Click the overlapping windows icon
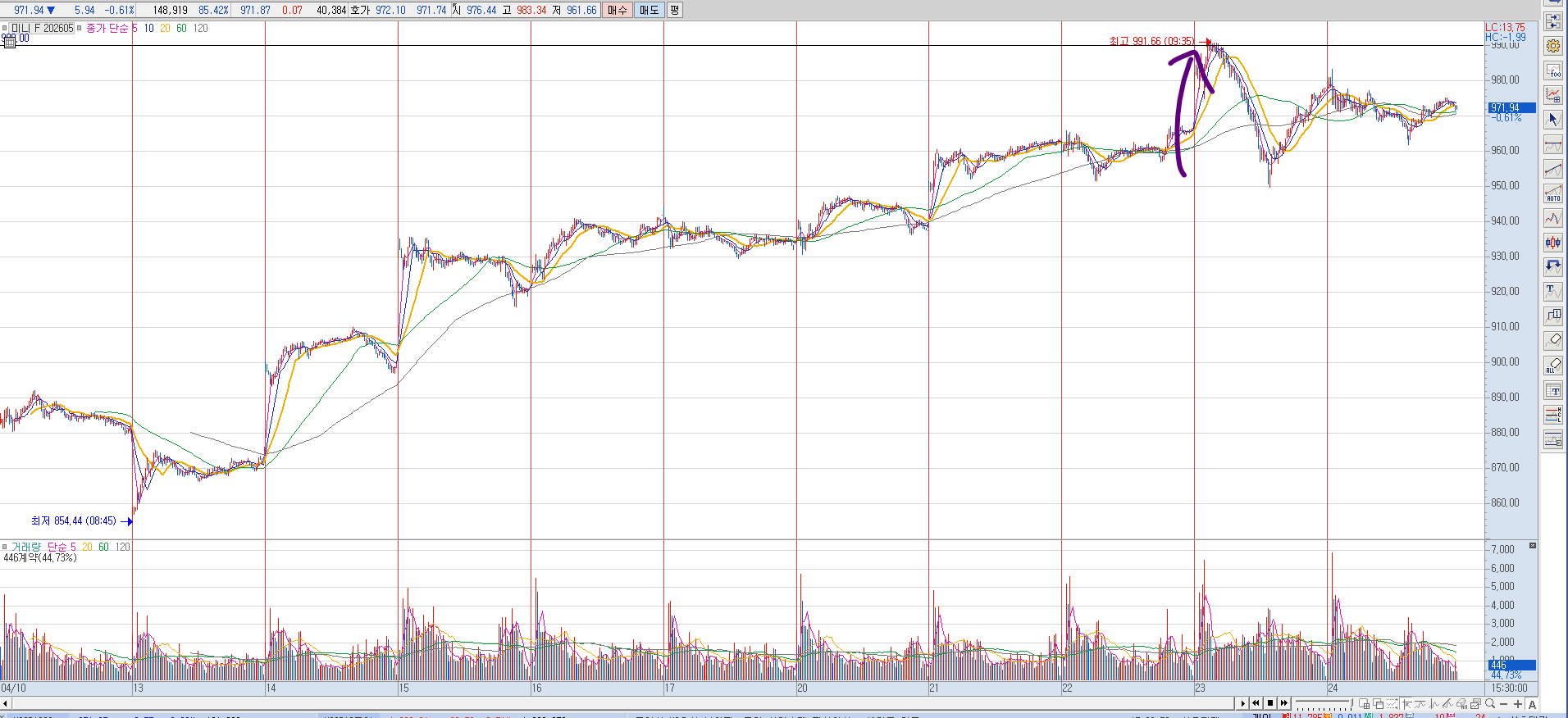 point(1378,703)
